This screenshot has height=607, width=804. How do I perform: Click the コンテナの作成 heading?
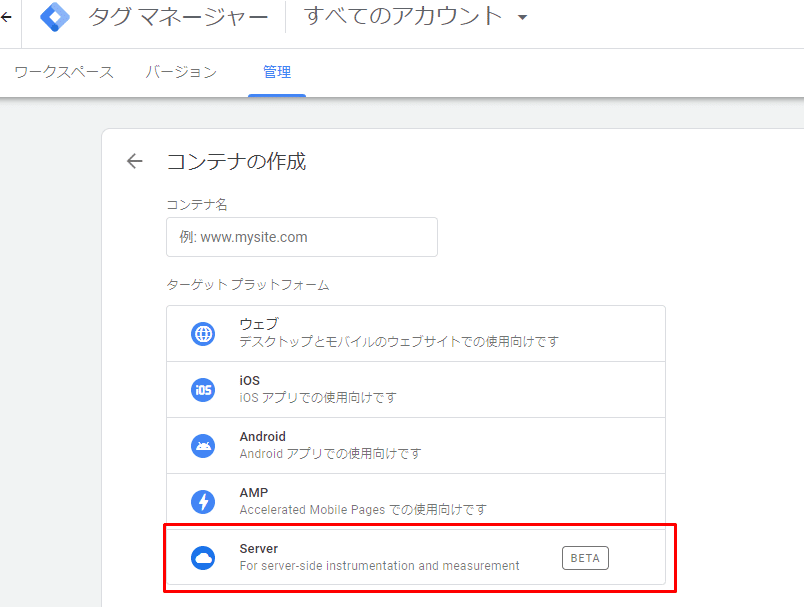236,161
